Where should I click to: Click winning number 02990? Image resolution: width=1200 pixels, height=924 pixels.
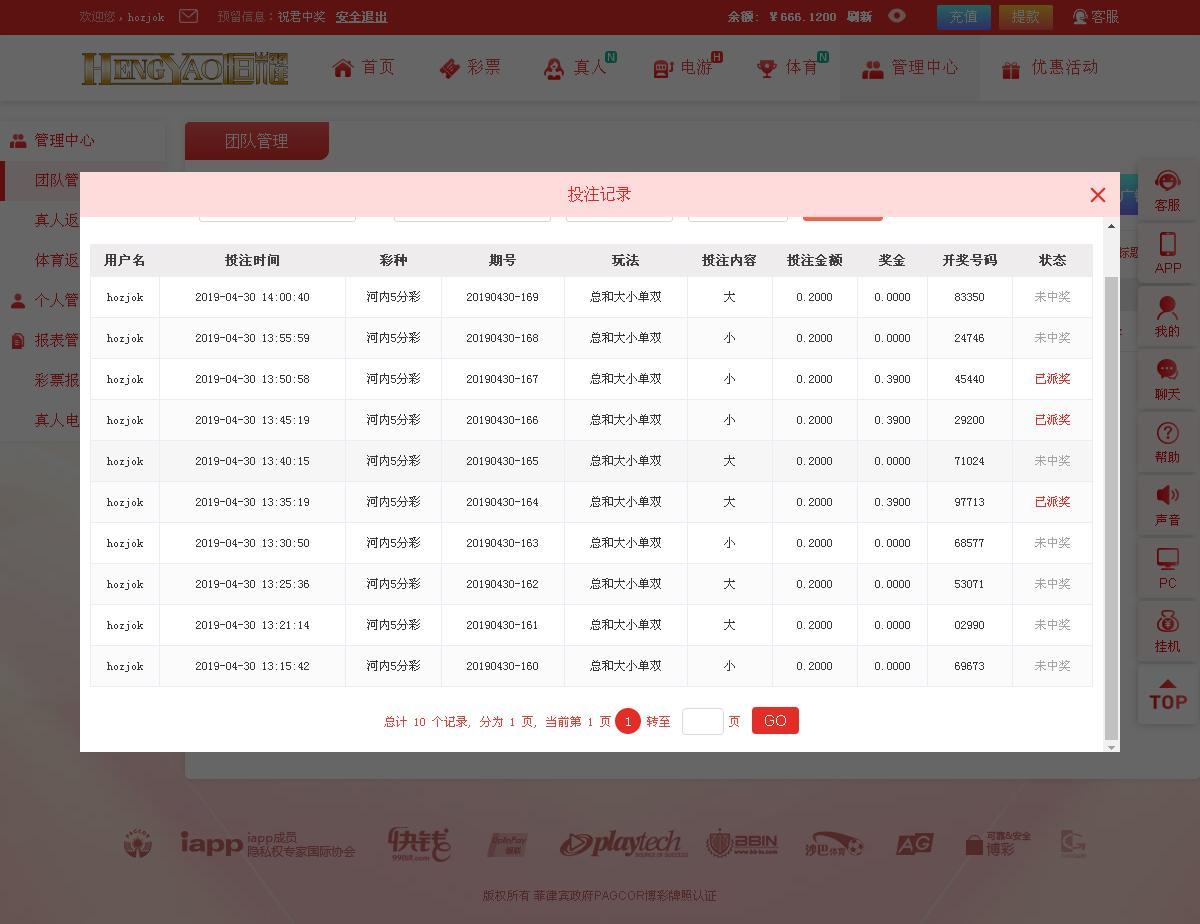point(969,625)
